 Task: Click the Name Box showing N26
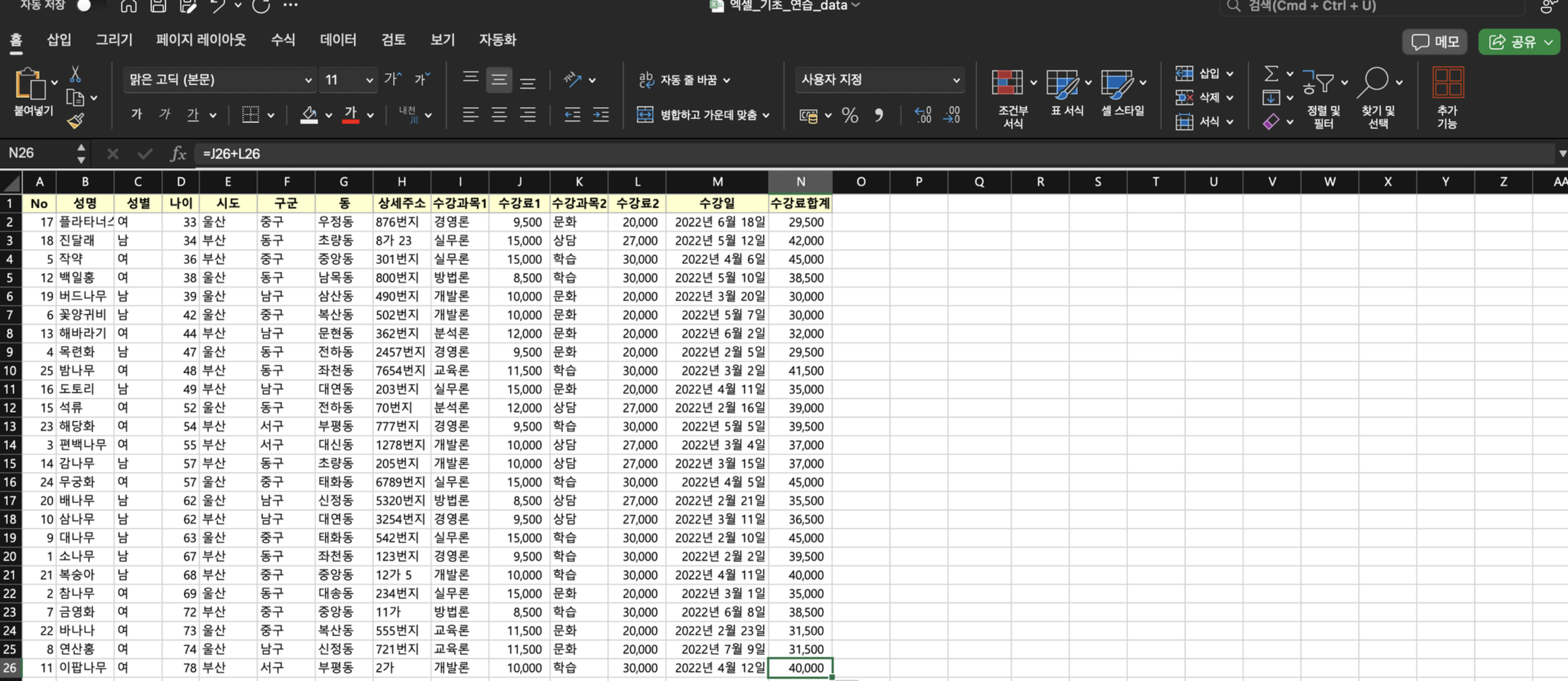pos(38,153)
